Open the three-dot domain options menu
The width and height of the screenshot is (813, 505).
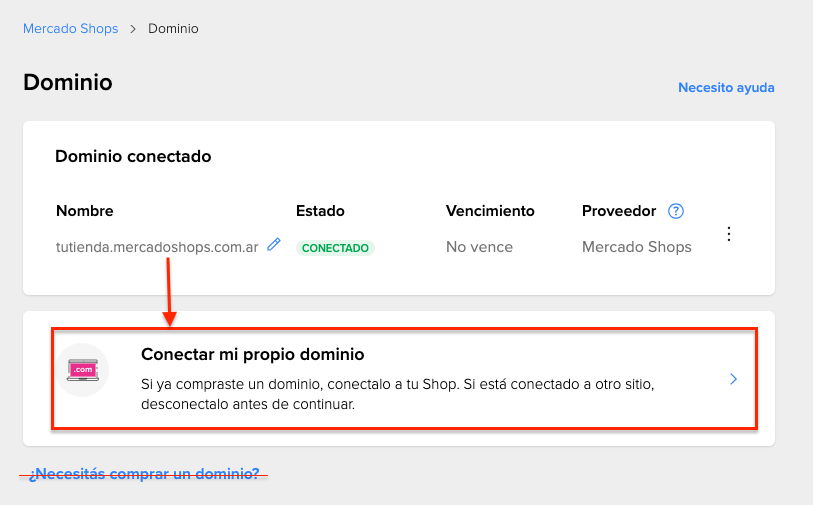coord(729,234)
